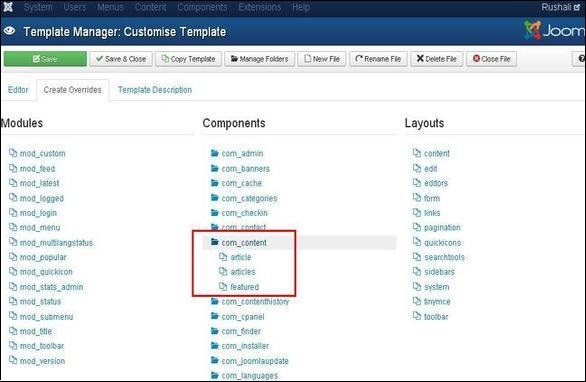This screenshot has width=586, height=382.
Task: Open the Extensions menu
Action: tap(260, 7)
